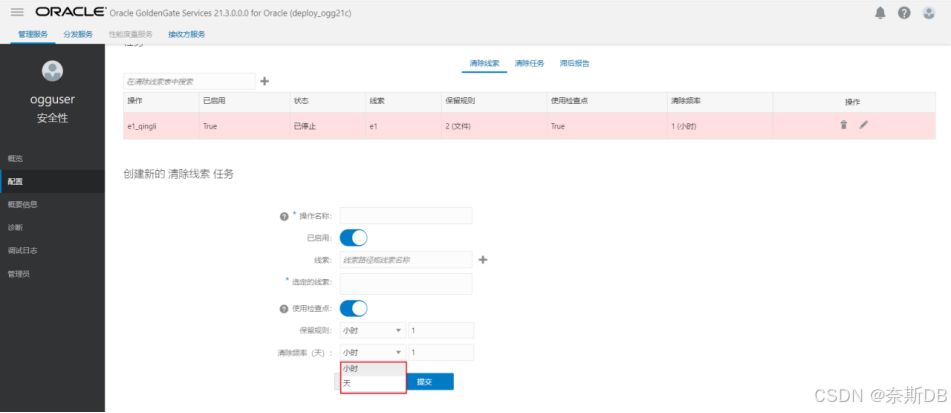Click the plus icon beside the search box
The image size is (951, 413).
tap(265, 81)
